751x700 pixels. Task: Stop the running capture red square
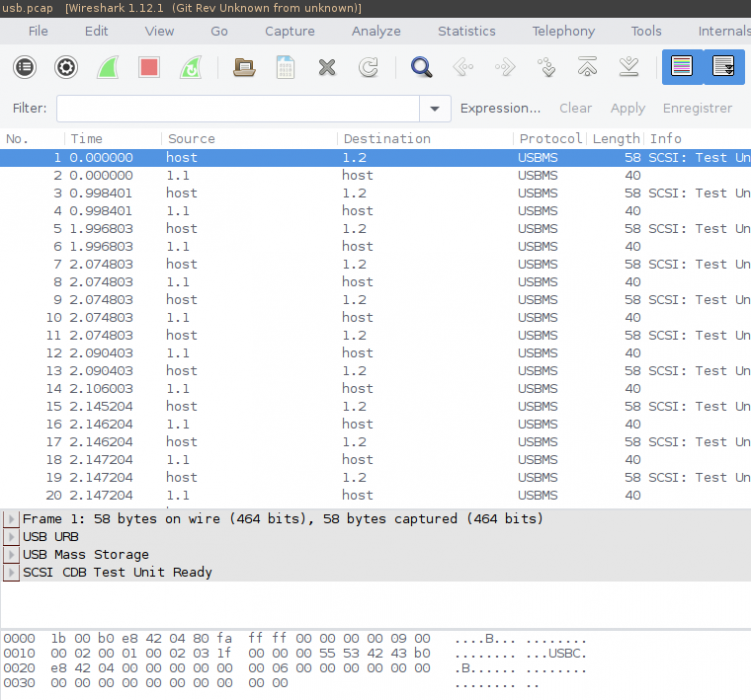point(149,67)
